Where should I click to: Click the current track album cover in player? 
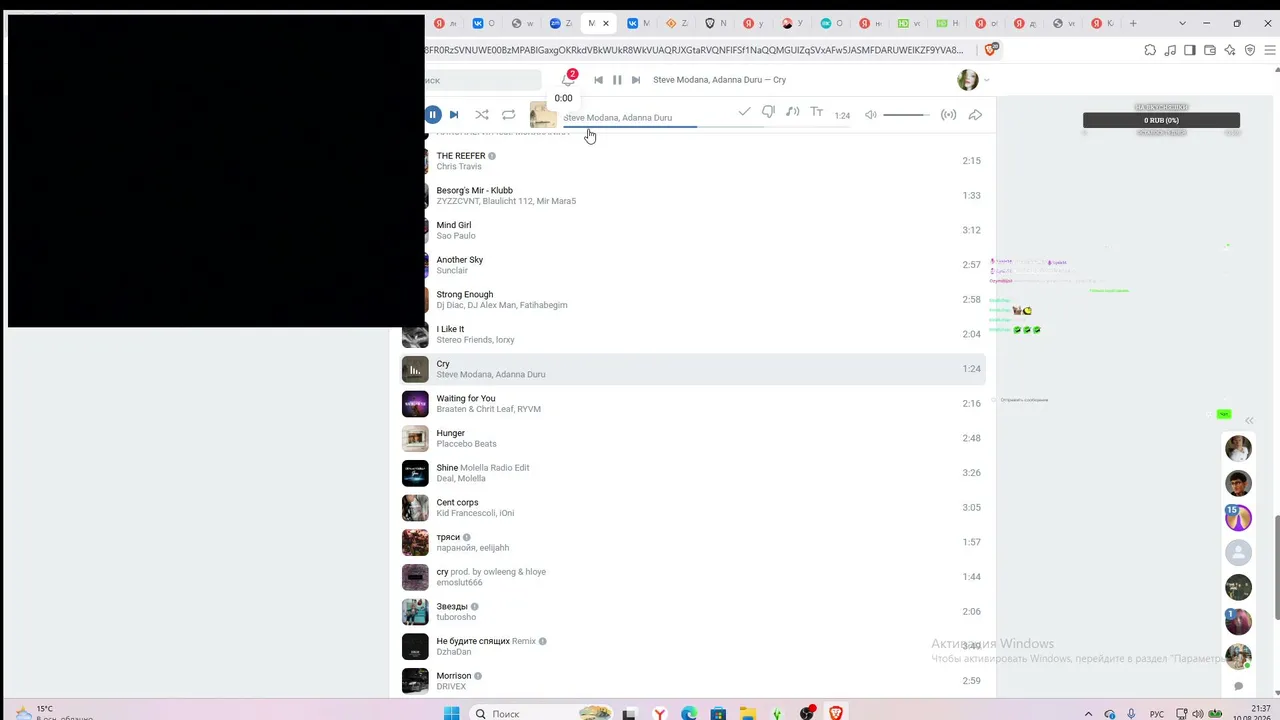coord(543,115)
